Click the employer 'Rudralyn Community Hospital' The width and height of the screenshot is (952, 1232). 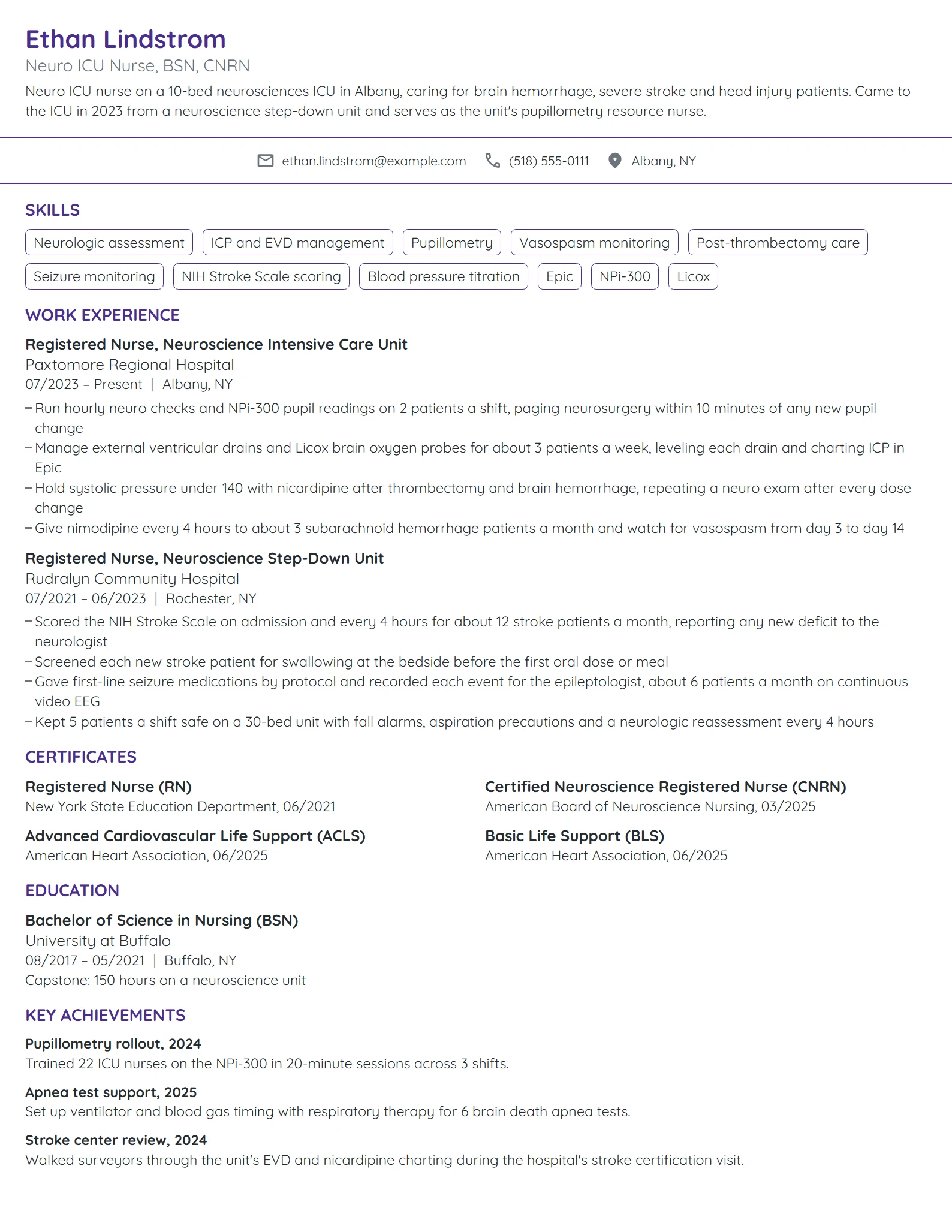tap(132, 579)
